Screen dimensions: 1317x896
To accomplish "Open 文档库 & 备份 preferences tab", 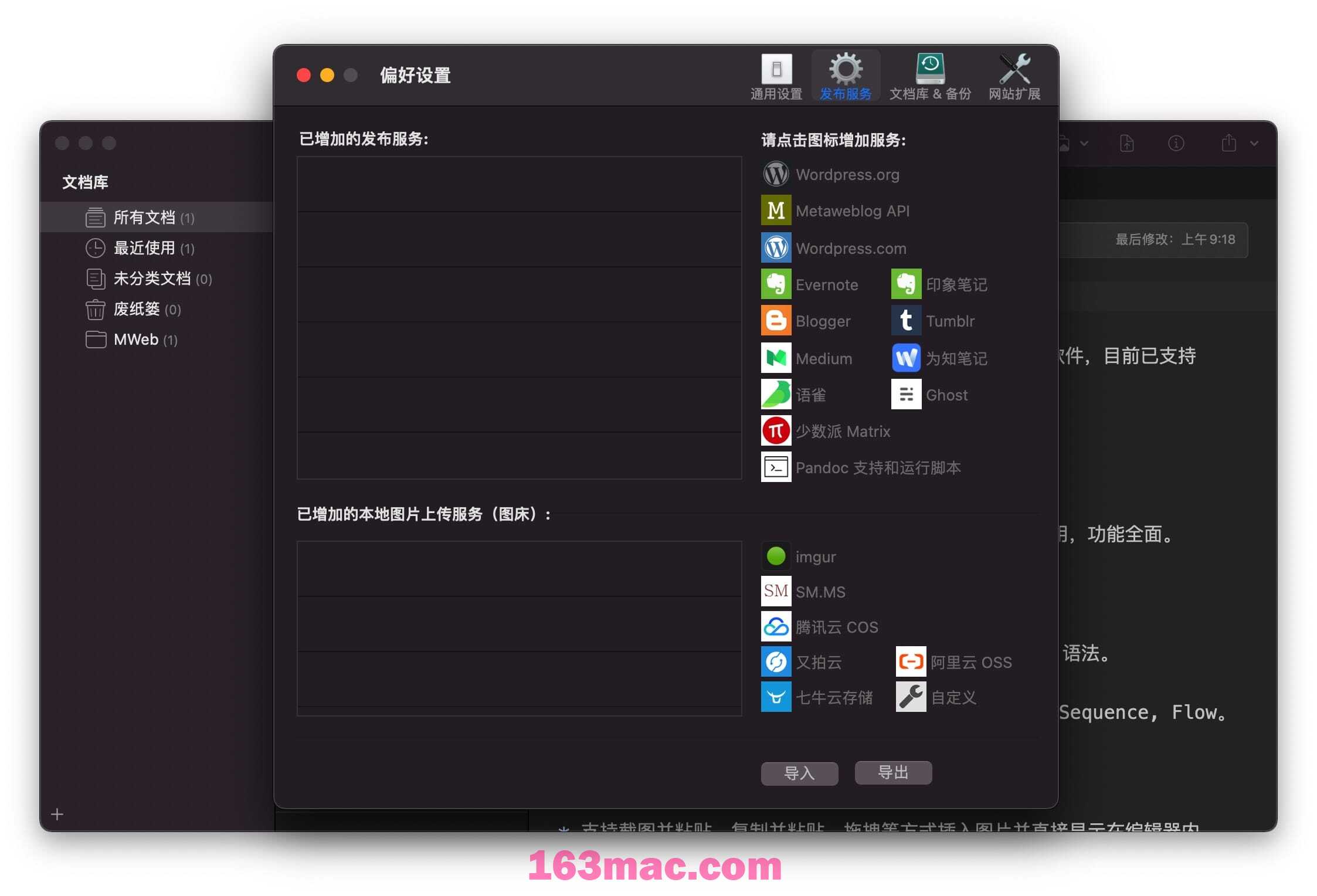I will [x=930, y=76].
